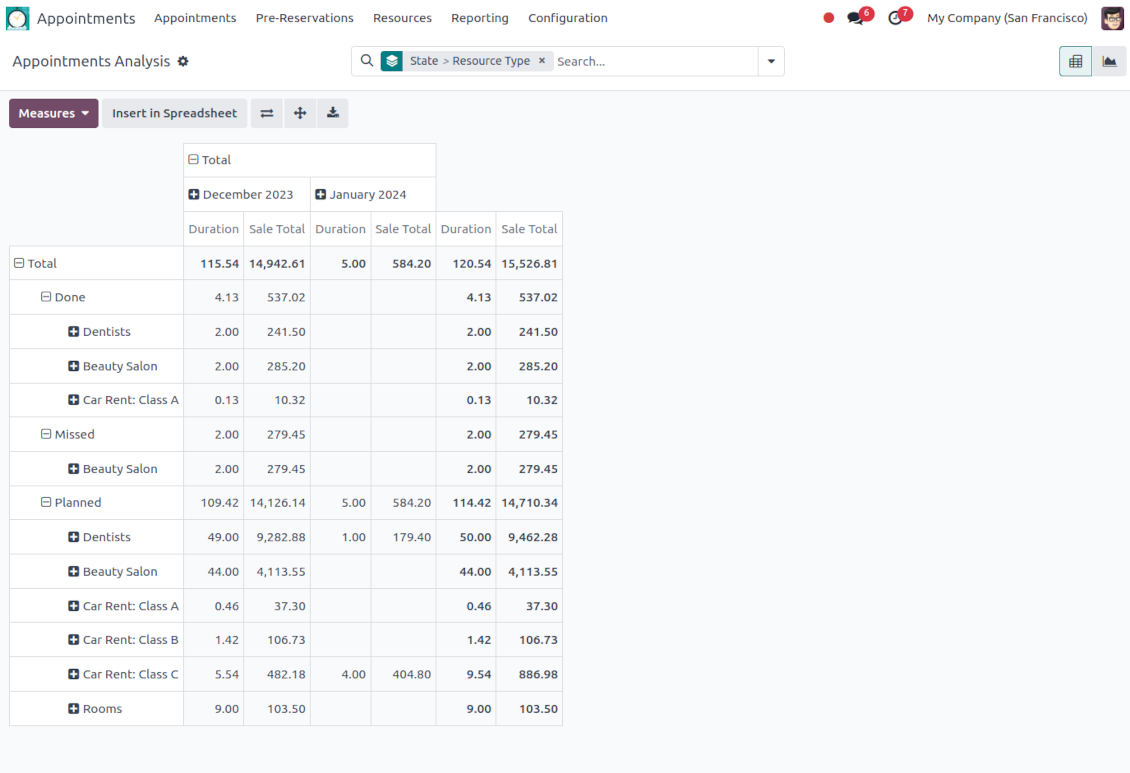Open the Pre-Reservations menu
The image size is (1130, 773).
305,18
